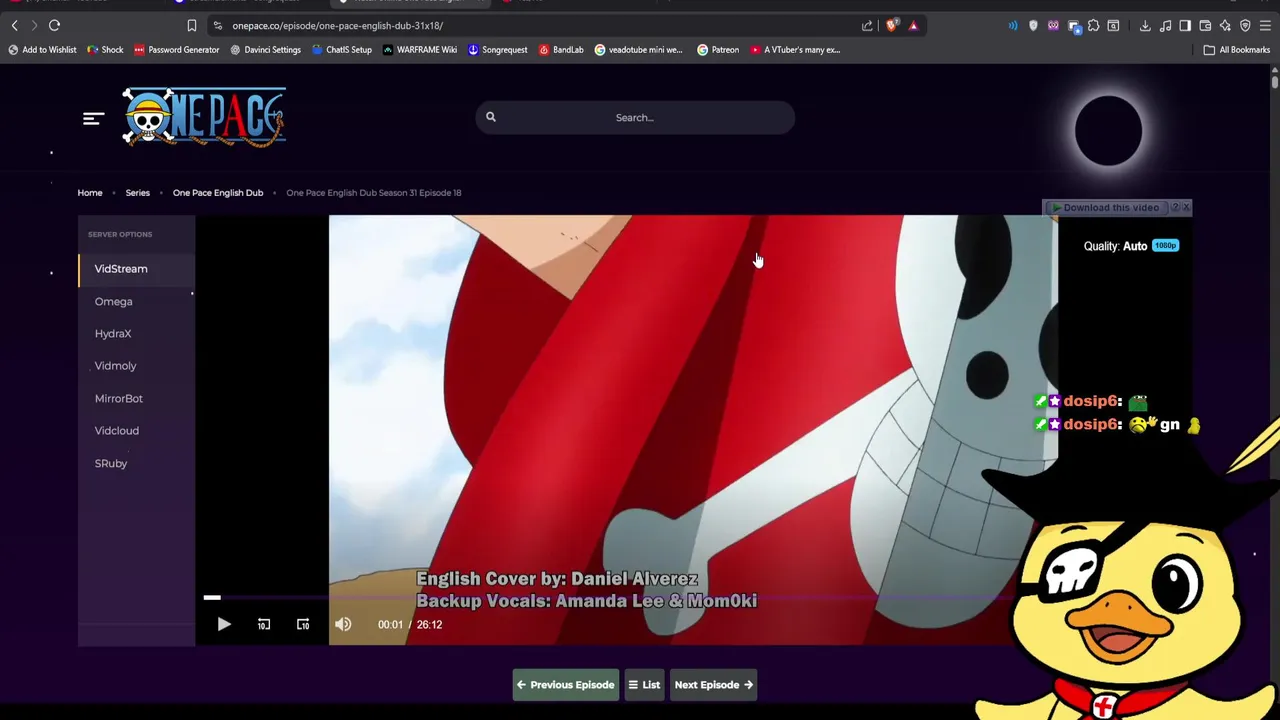Open Brave Rewards triangle icon
The height and width of the screenshot is (720, 1280).
point(913,25)
